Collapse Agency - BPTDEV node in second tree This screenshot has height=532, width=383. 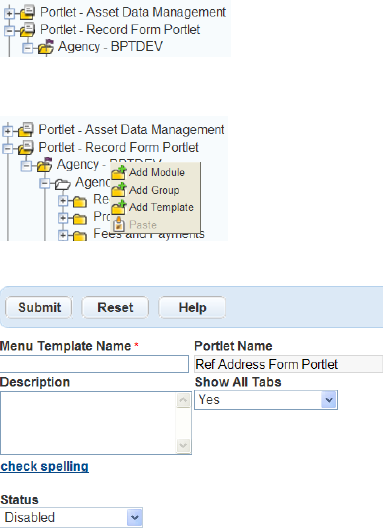pos(26,166)
